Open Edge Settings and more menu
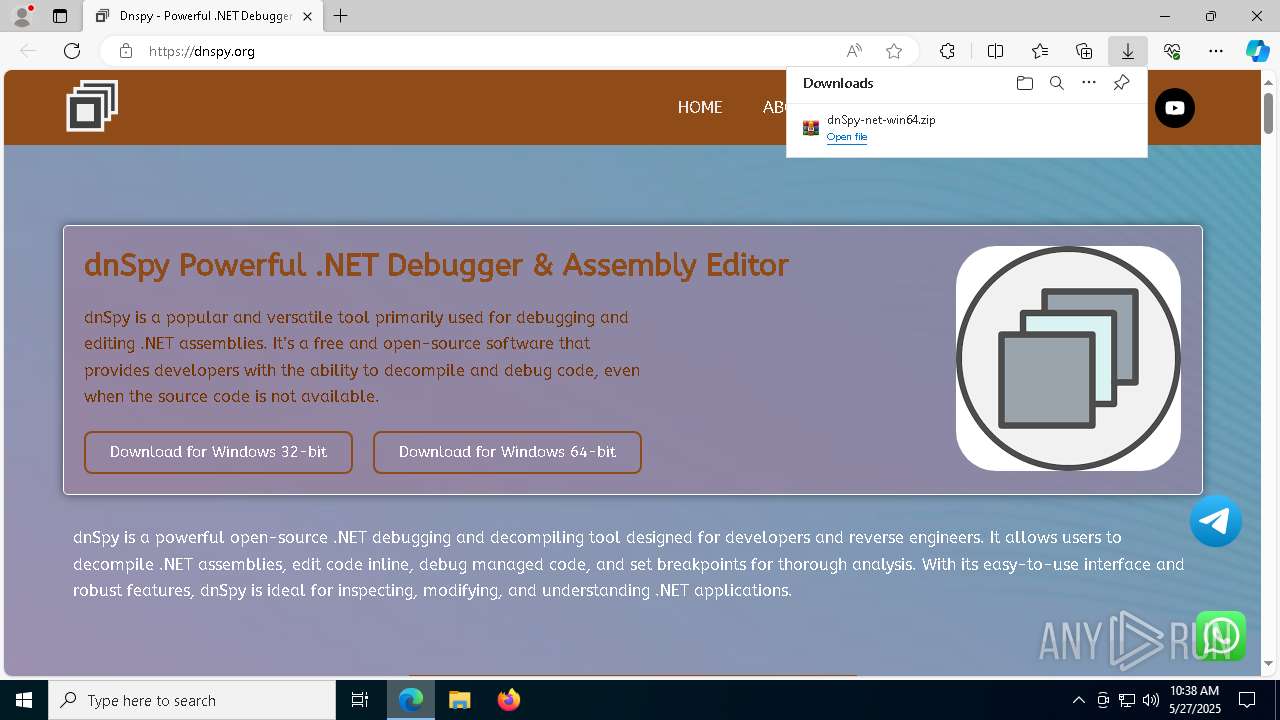Screen dimensions: 1280x720 pyautogui.click(x=1216, y=51)
